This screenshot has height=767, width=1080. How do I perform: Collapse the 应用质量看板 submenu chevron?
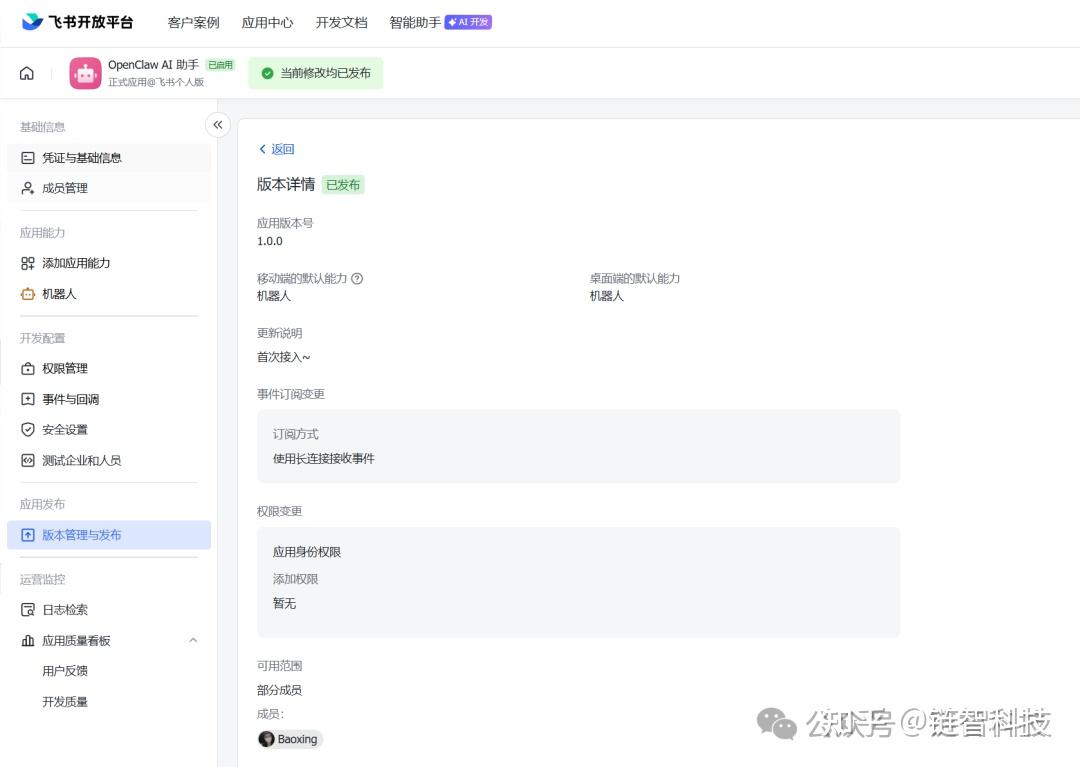pyautogui.click(x=193, y=640)
